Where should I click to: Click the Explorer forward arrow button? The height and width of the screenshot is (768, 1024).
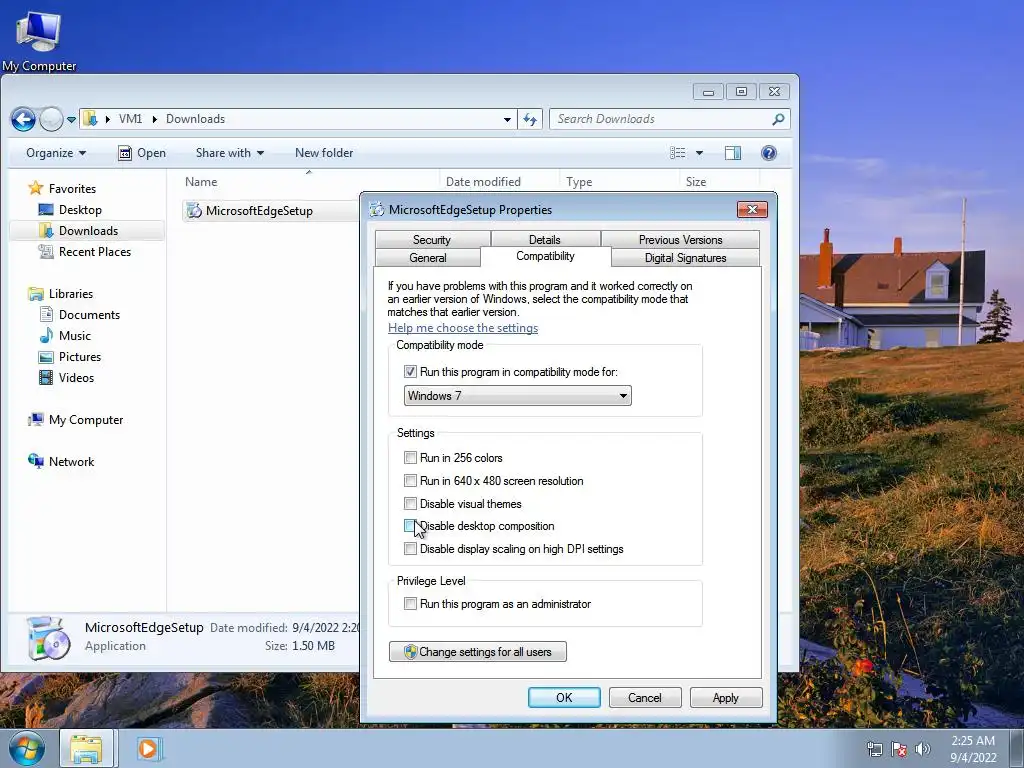click(51, 120)
